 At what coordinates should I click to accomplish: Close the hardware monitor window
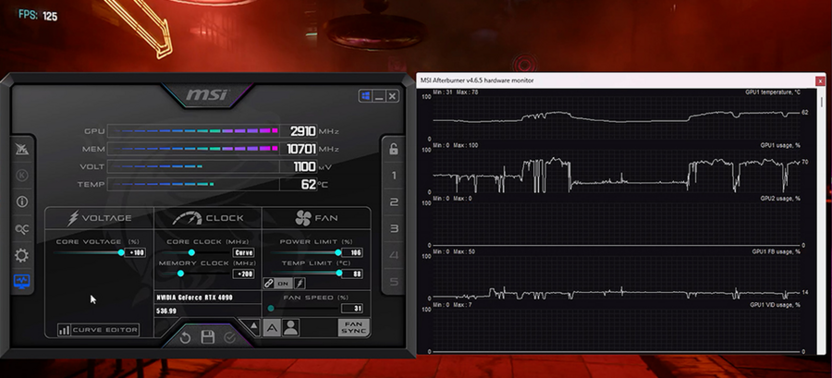[820, 81]
